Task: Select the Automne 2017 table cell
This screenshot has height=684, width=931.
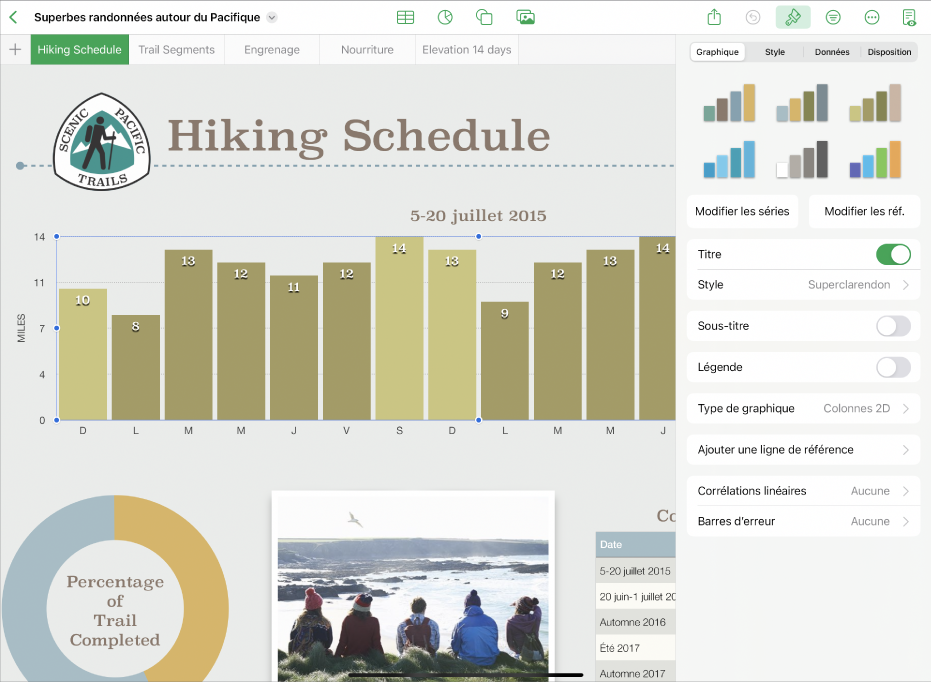Action: pyautogui.click(x=635, y=673)
